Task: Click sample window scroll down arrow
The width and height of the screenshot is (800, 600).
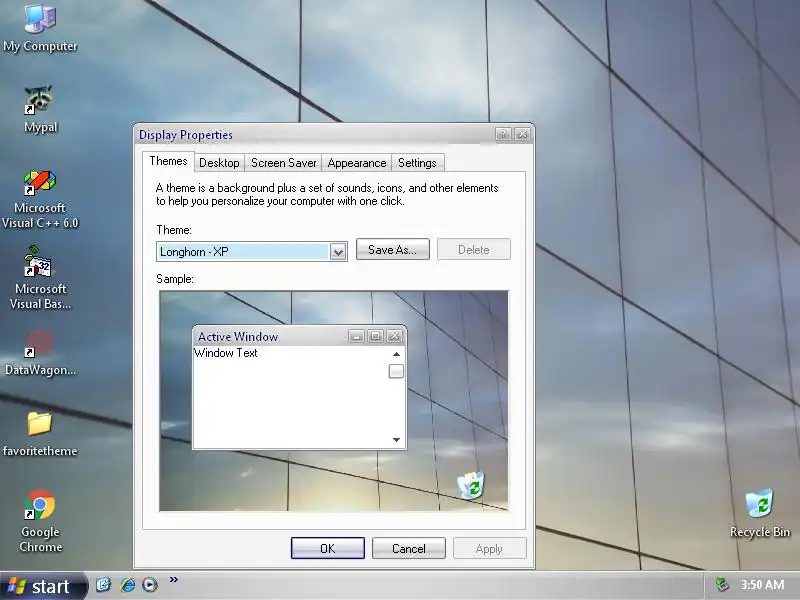Action: (x=396, y=440)
